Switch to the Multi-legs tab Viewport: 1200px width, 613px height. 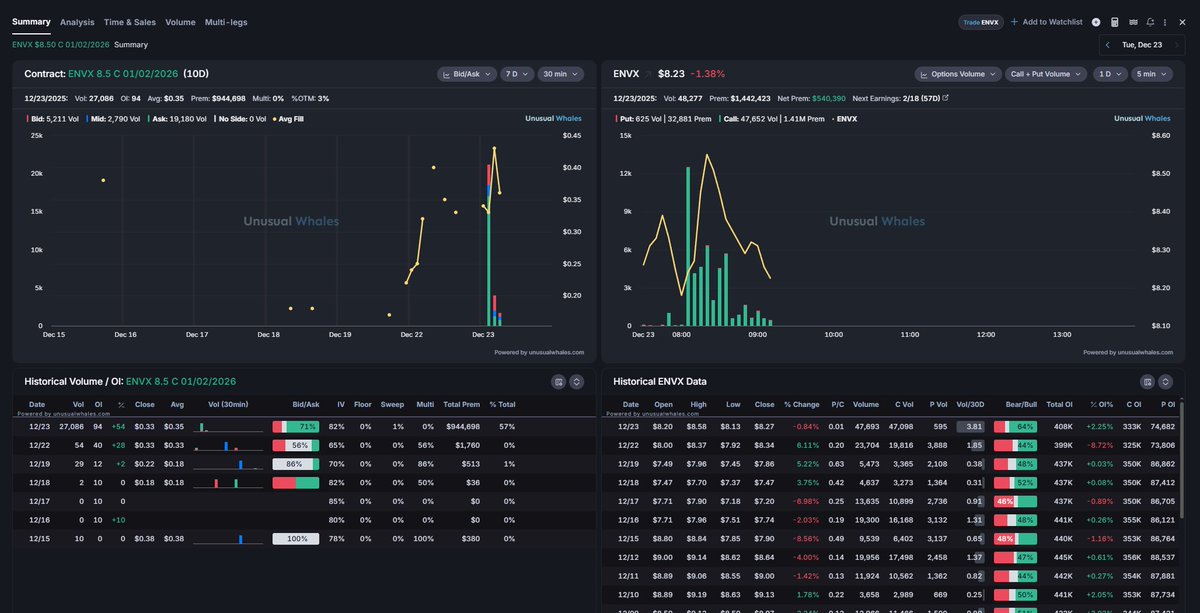point(226,22)
